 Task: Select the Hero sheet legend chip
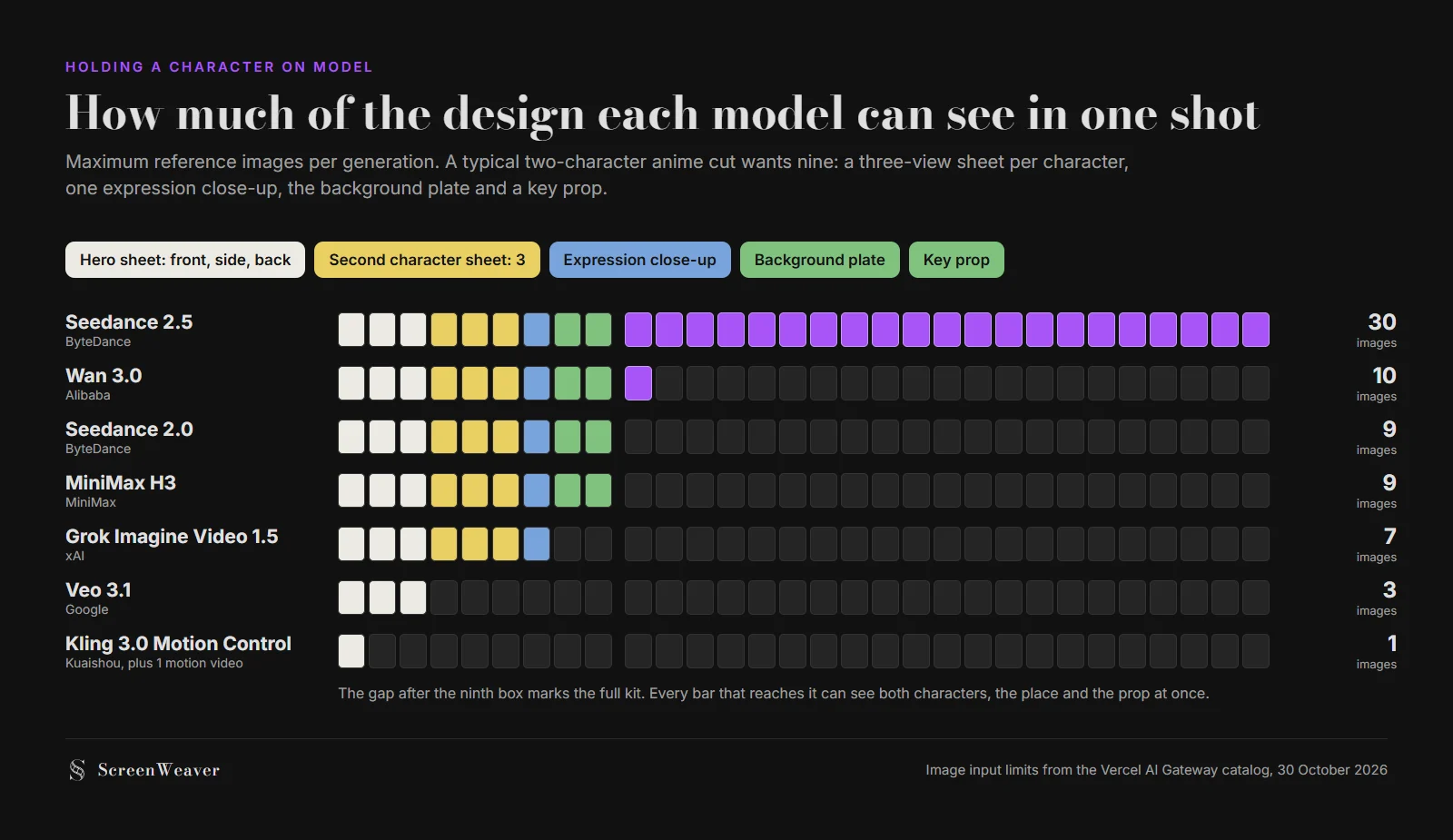coord(185,260)
